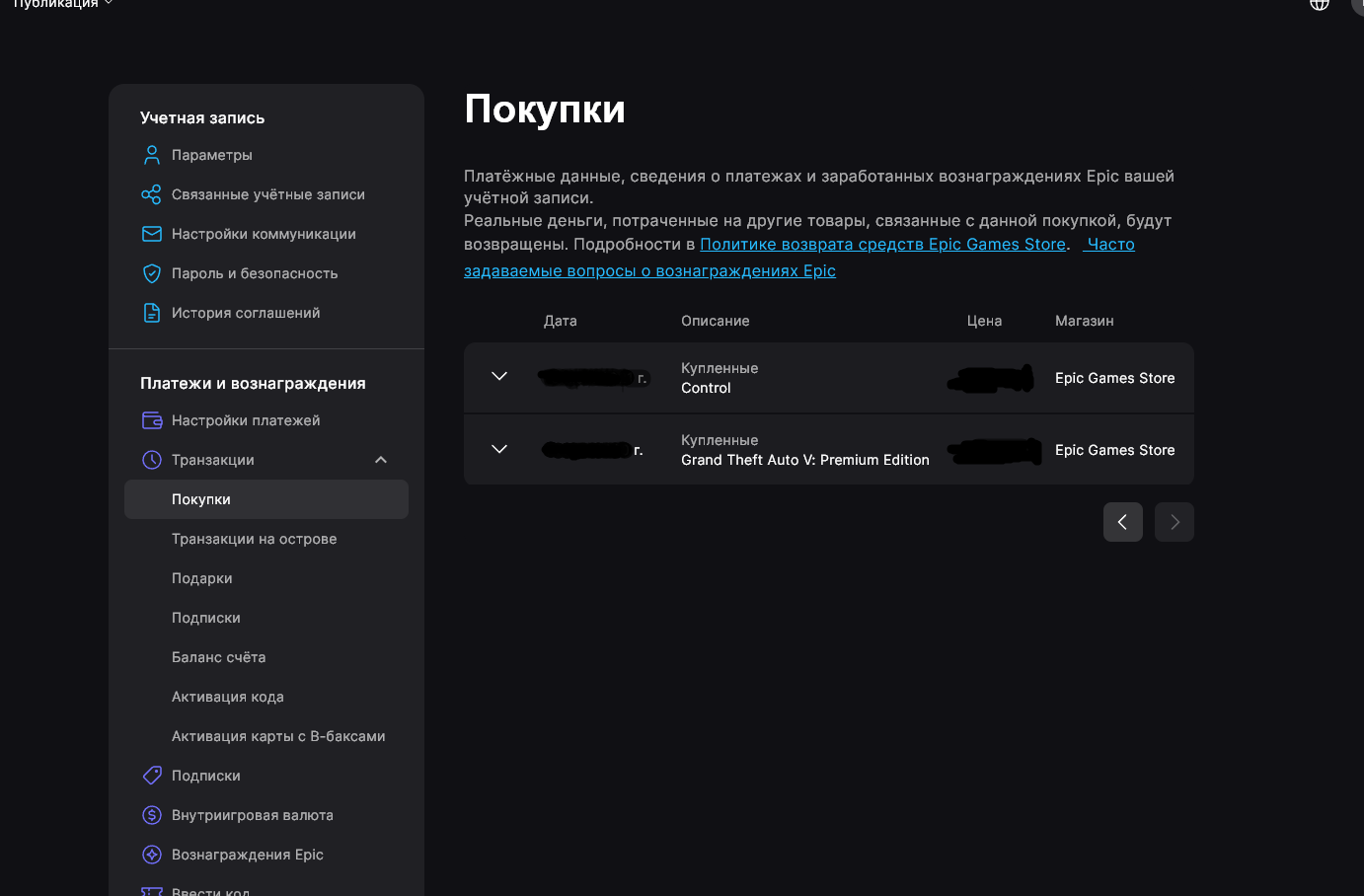1364x896 pixels.
Task: Open the Политике возврата средств link
Action: (x=882, y=245)
